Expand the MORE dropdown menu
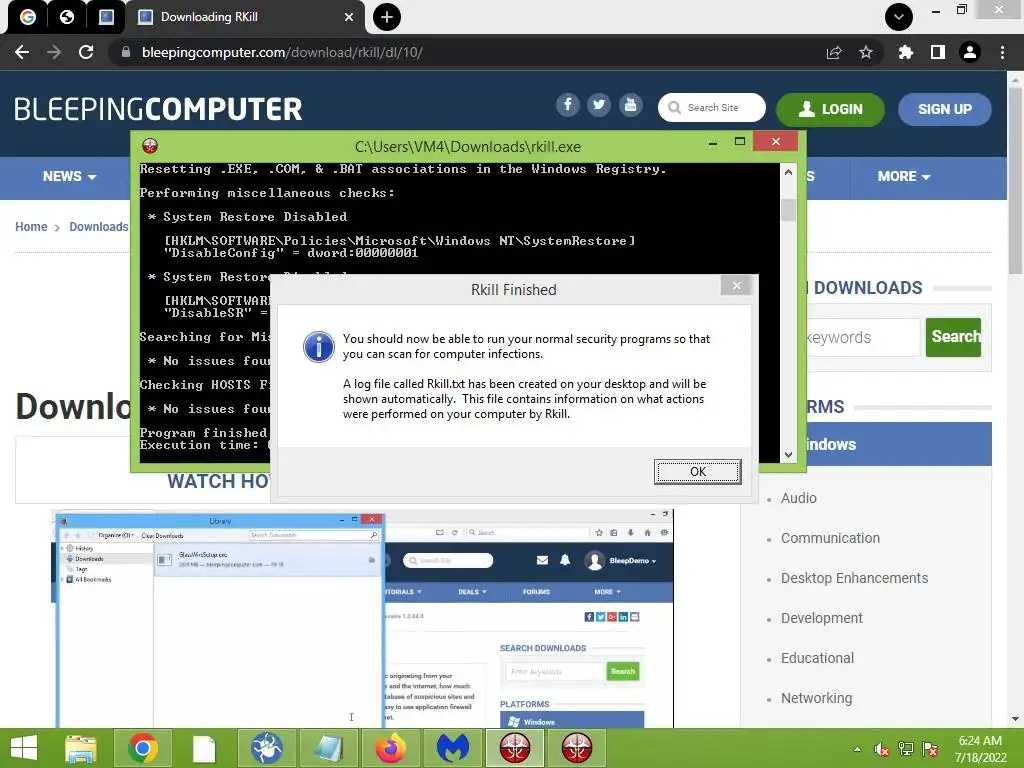This screenshot has width=1024, height=768. pyautogui.click(x=904, y=176)
